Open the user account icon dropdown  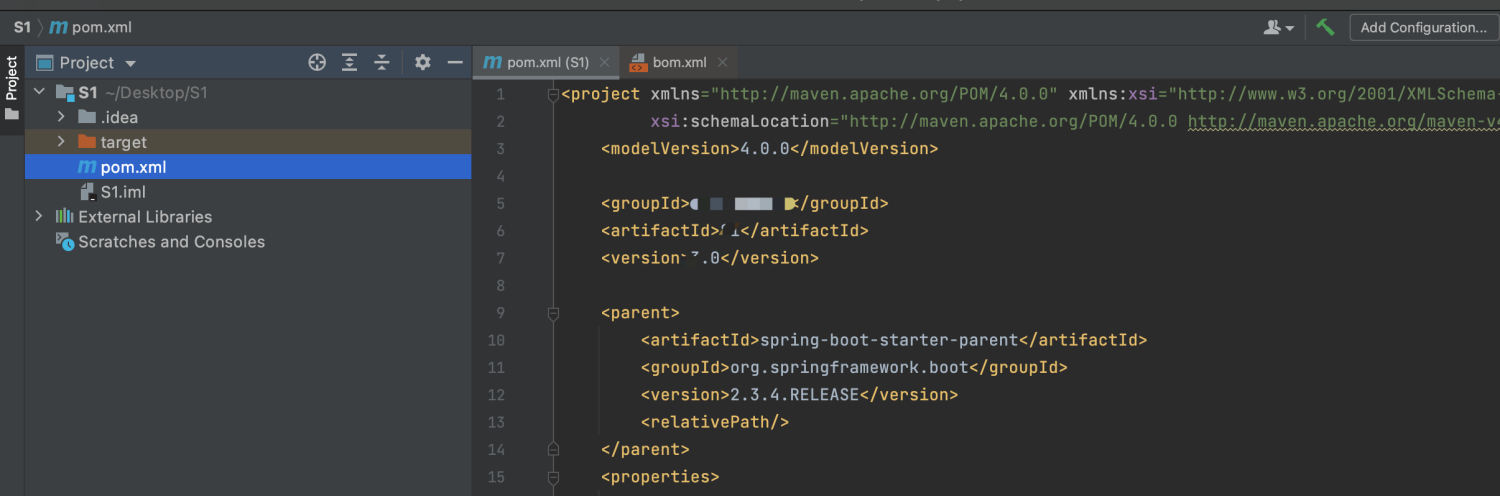1278,28
